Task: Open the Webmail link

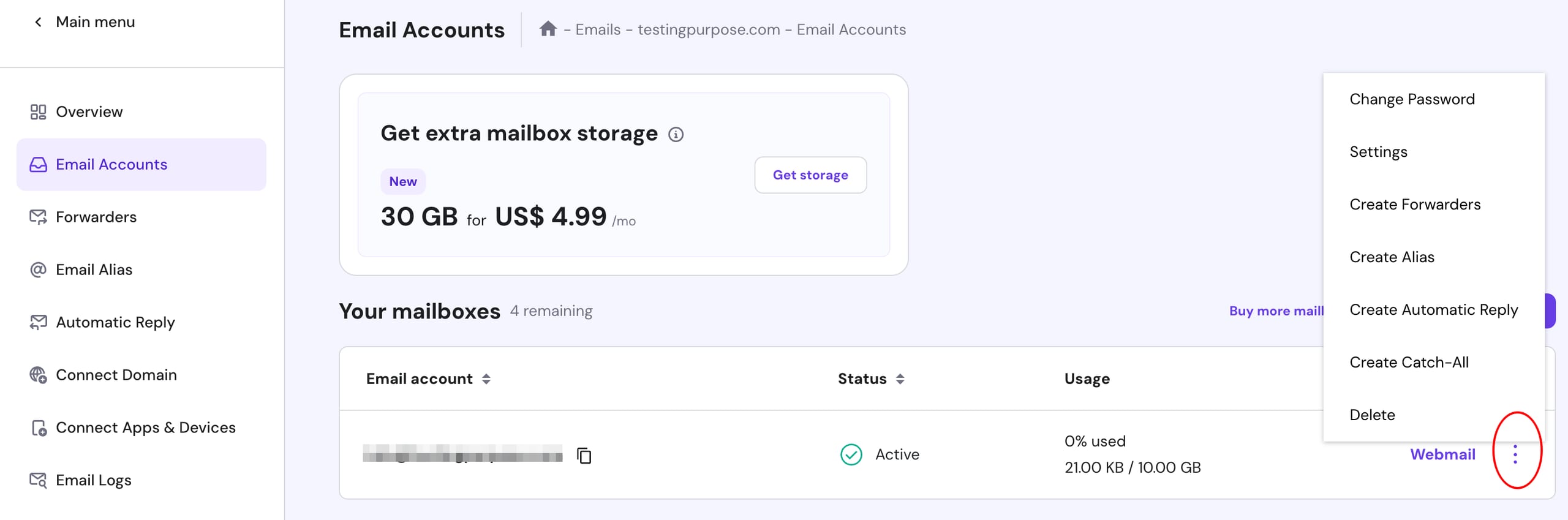Action: (x=1442, y=454)
